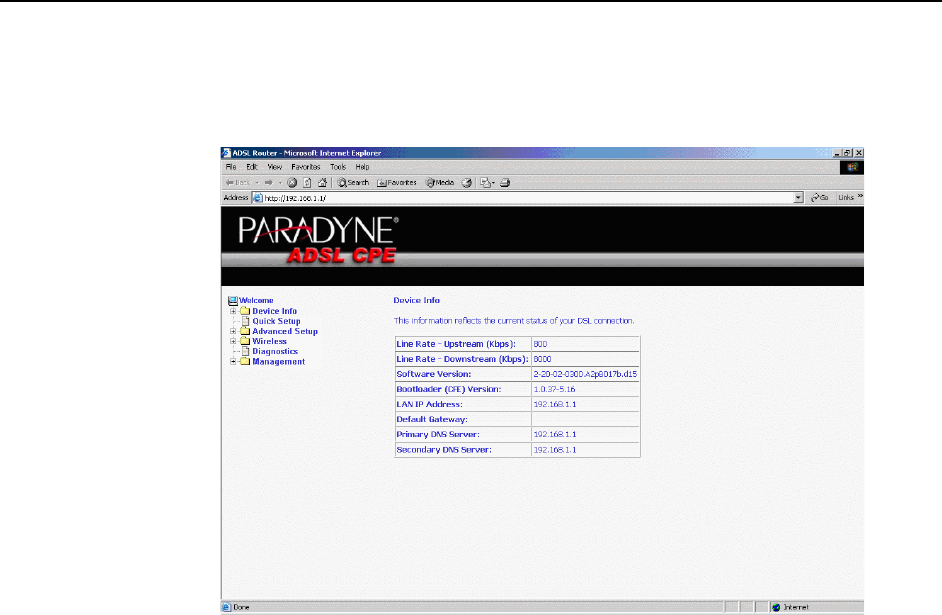This screenshot has width=942, height=615.
Task: Expand the Wireless tree node
Action: click(233, 341)
